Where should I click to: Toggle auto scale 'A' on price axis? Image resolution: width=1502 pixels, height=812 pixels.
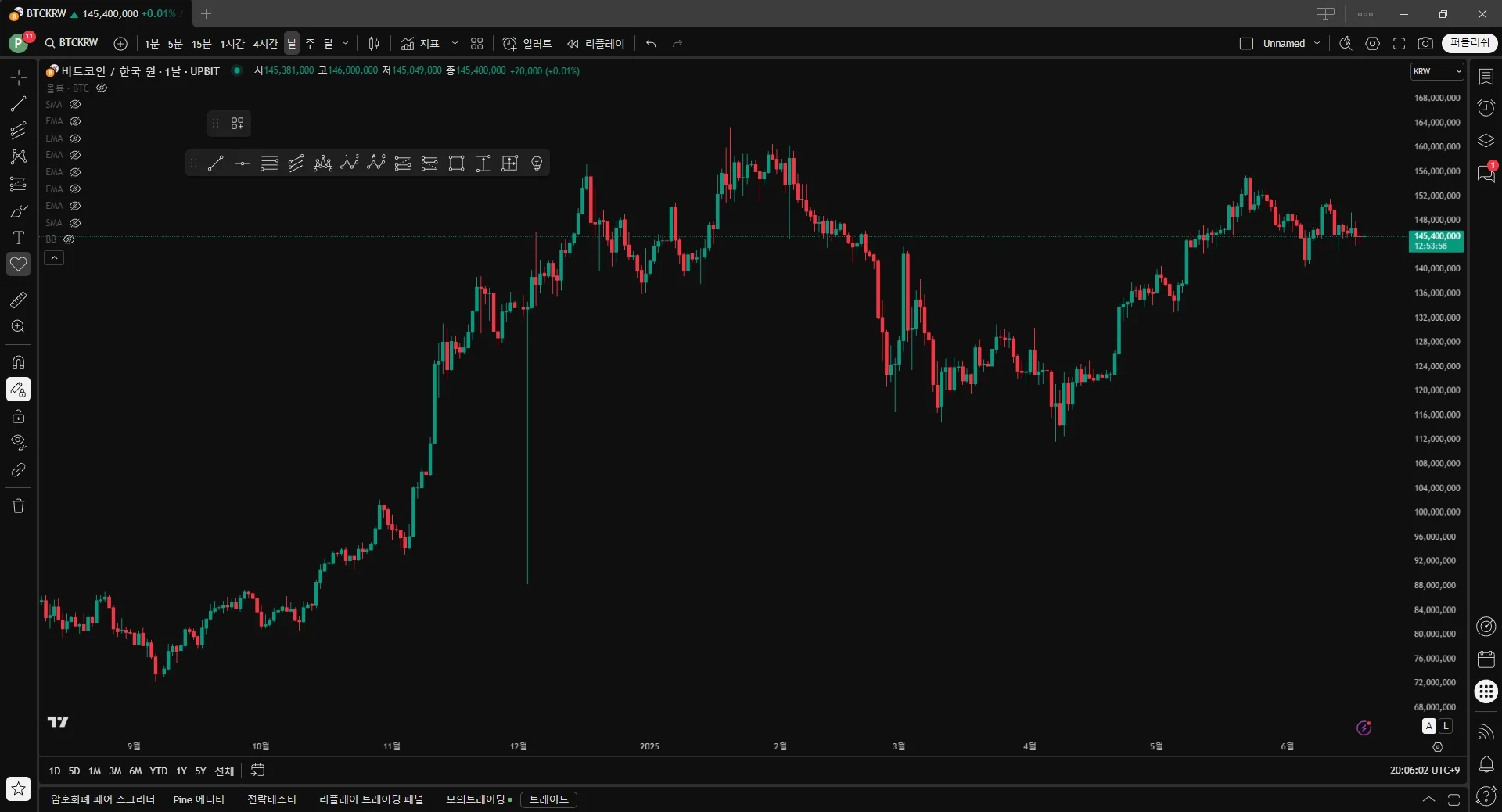click(1429, 726)
